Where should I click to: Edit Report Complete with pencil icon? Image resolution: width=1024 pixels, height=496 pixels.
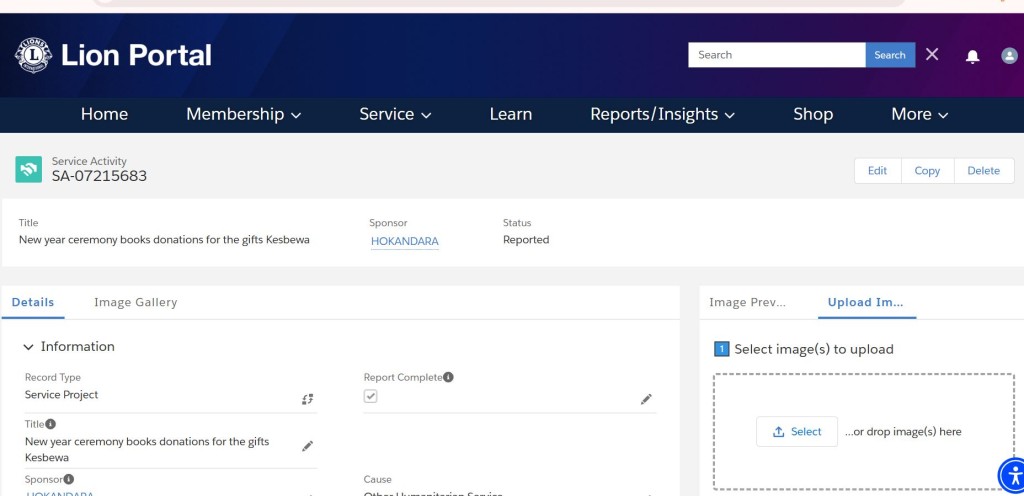click(646, 399)
